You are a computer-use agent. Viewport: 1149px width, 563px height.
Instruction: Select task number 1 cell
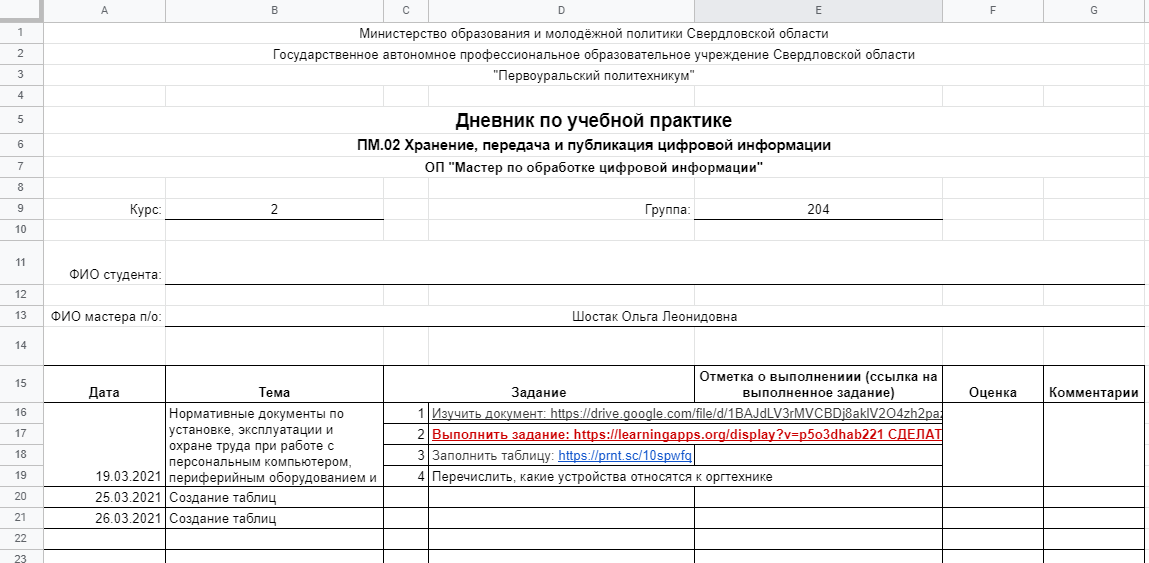click(x=406, y=413)
